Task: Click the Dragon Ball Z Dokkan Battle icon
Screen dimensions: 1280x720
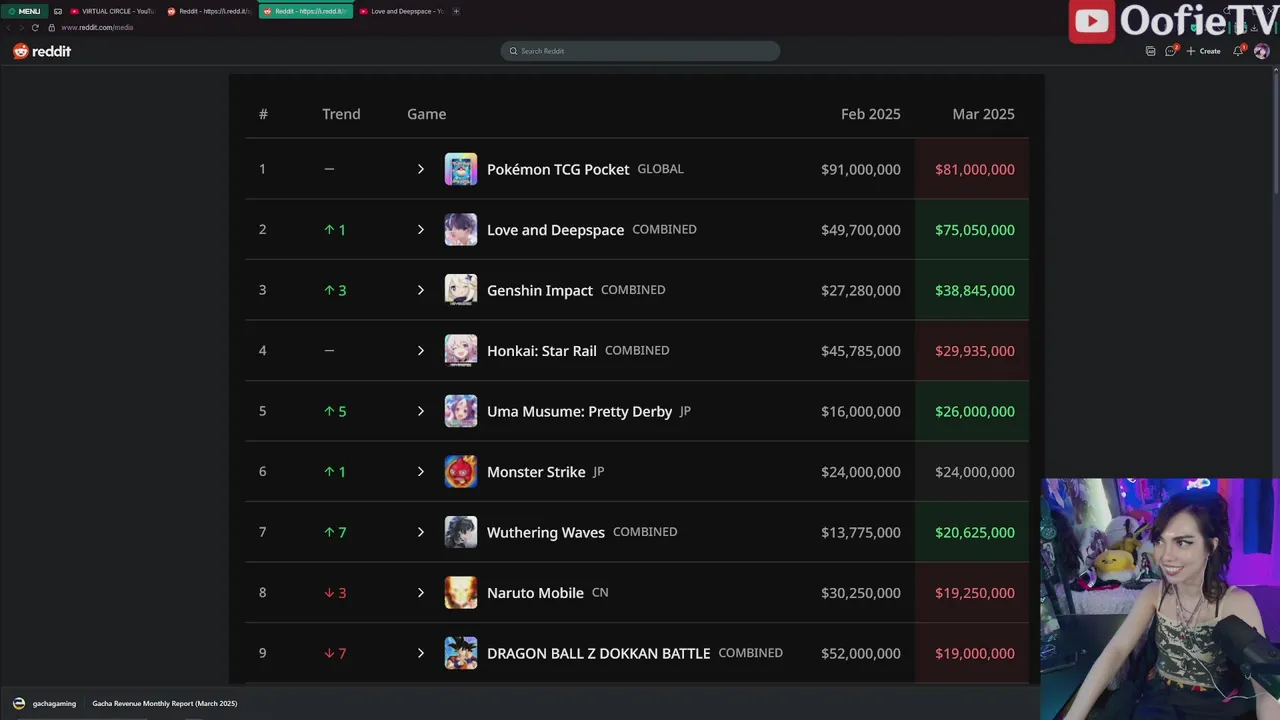Action: point(461,653)
